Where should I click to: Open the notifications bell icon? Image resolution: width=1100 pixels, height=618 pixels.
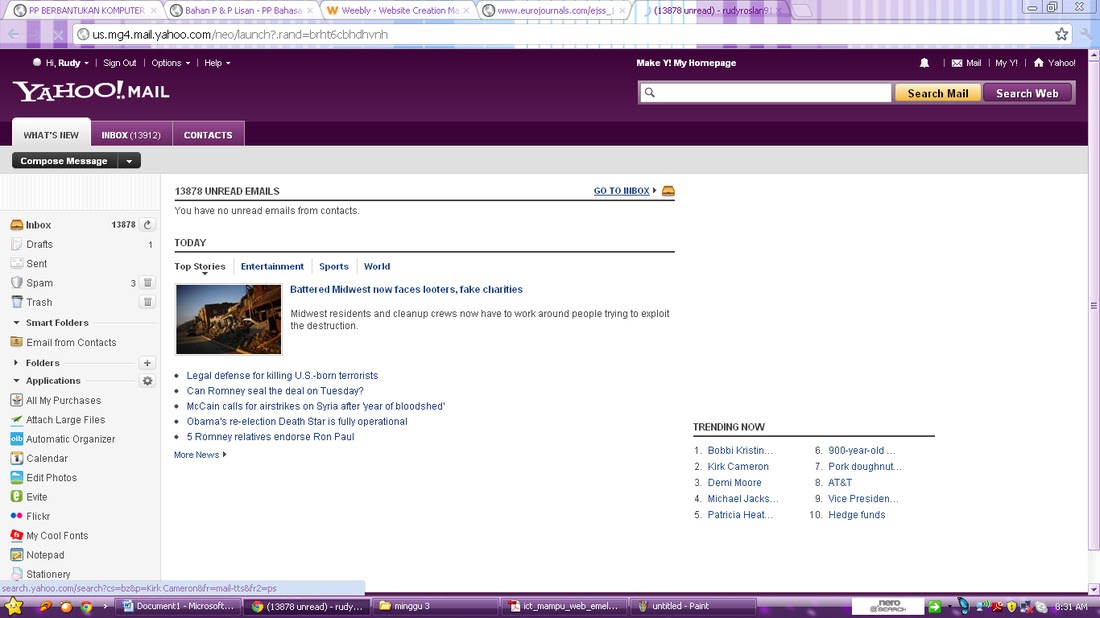pos(924,62)
